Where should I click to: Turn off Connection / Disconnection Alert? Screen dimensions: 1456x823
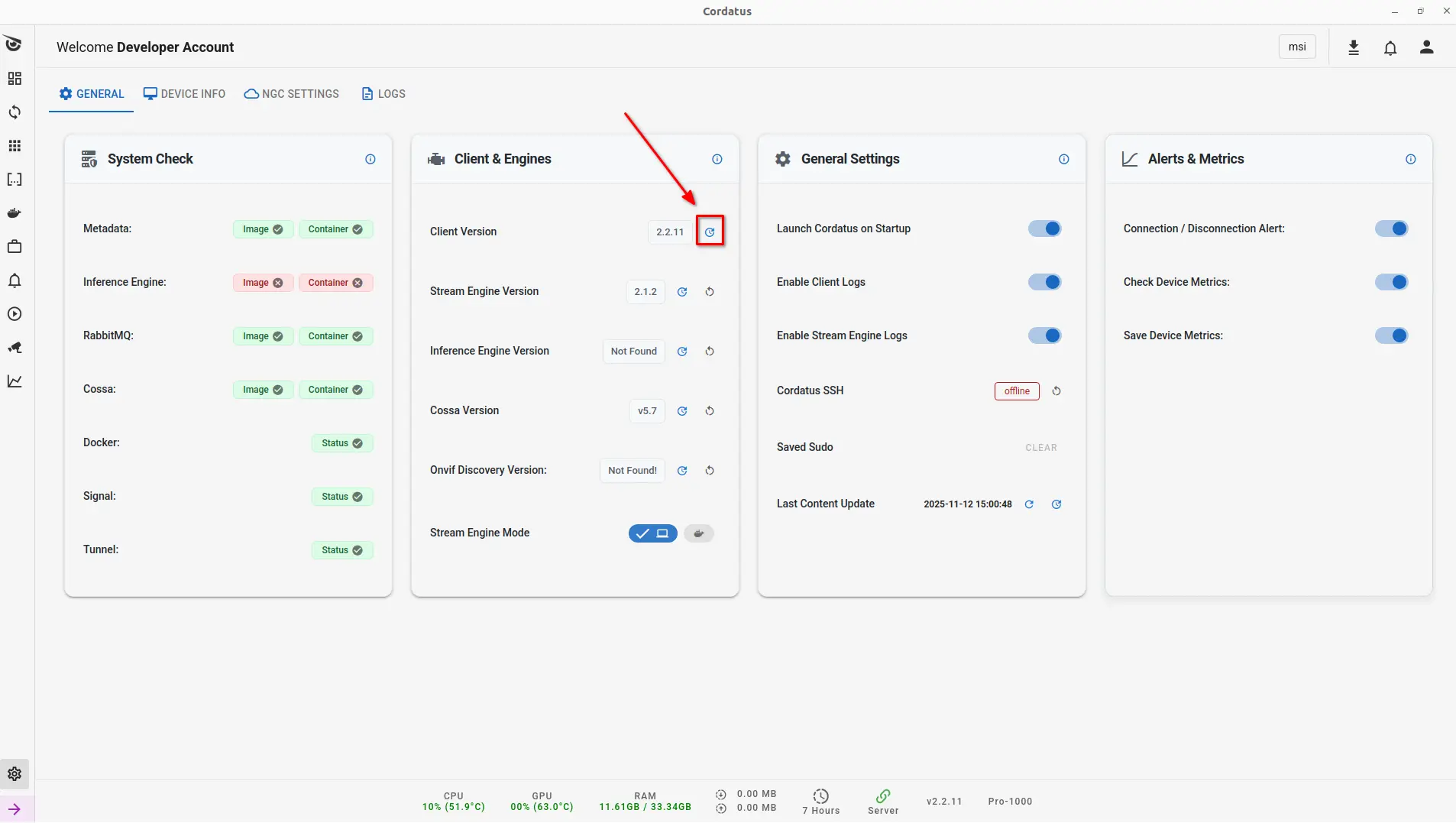click(x=1391, y=228)
